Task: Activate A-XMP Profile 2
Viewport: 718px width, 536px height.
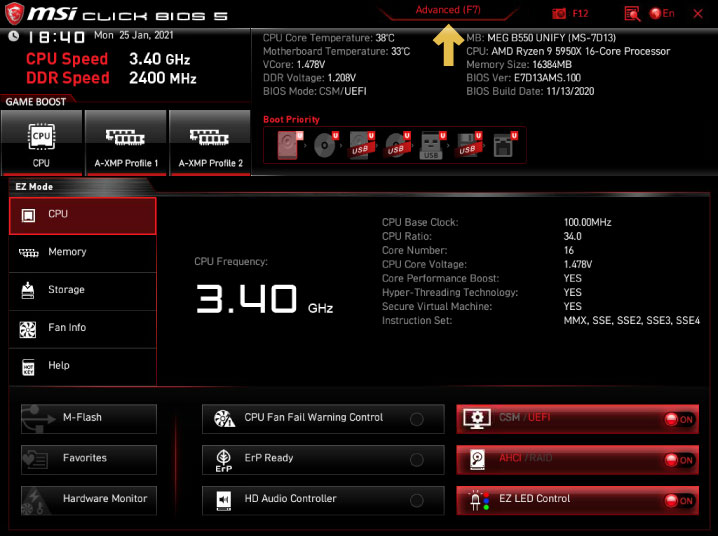Action: pyautogui.click(x=210, y=142)
